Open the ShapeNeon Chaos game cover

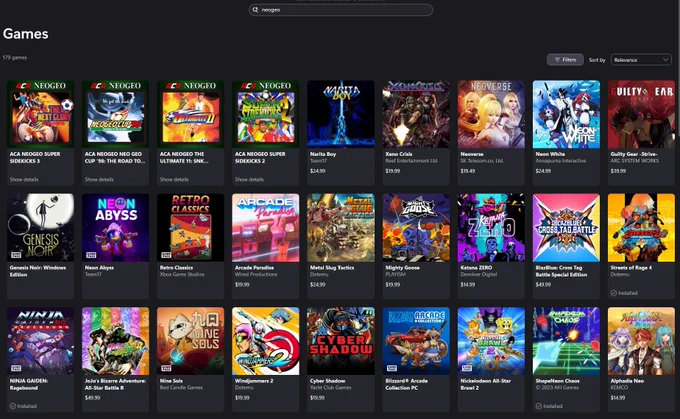coord(566,341)
